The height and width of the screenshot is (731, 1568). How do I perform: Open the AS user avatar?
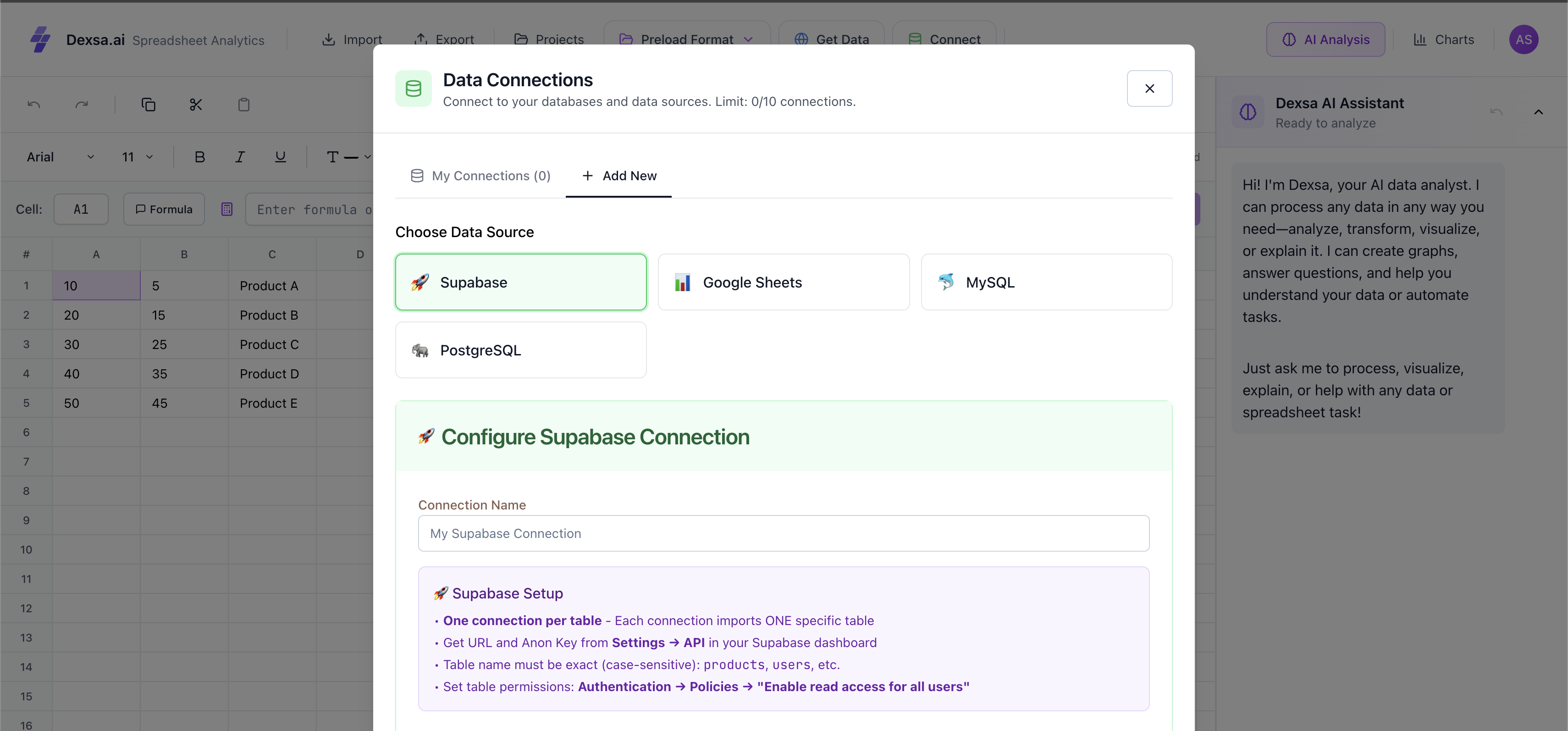tap(1524, 39)
